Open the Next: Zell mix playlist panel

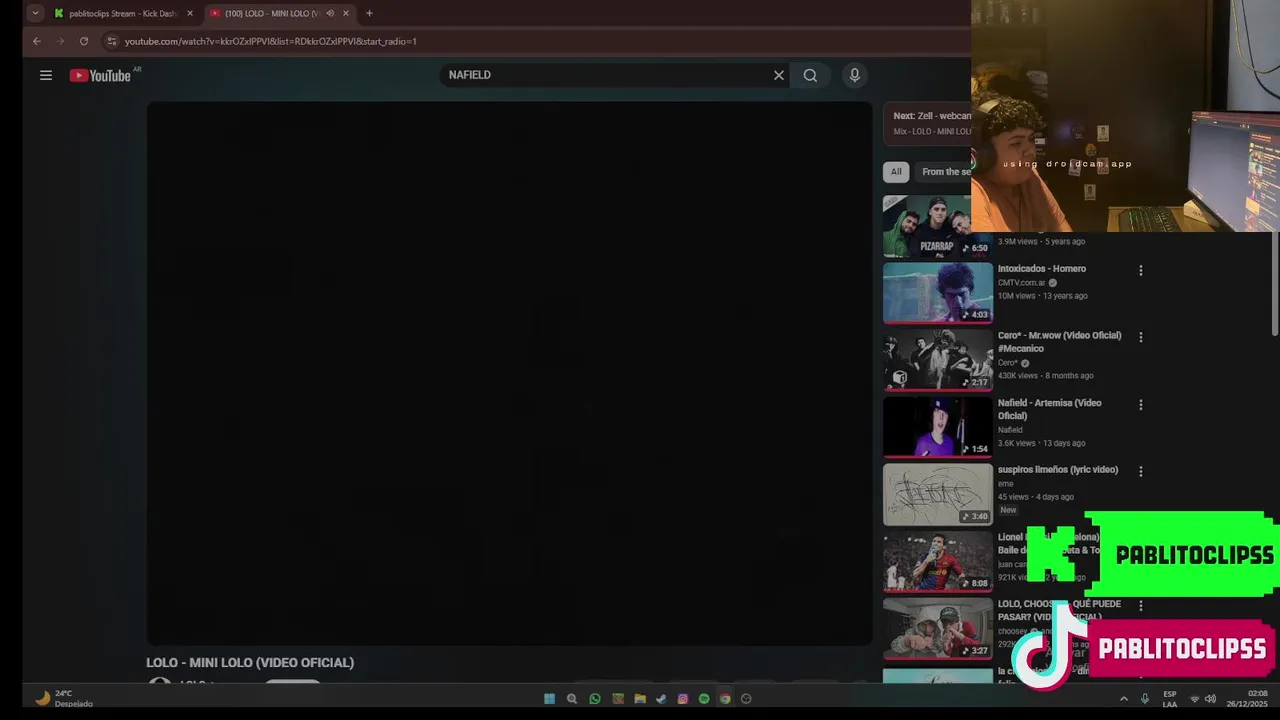(927, 123)
